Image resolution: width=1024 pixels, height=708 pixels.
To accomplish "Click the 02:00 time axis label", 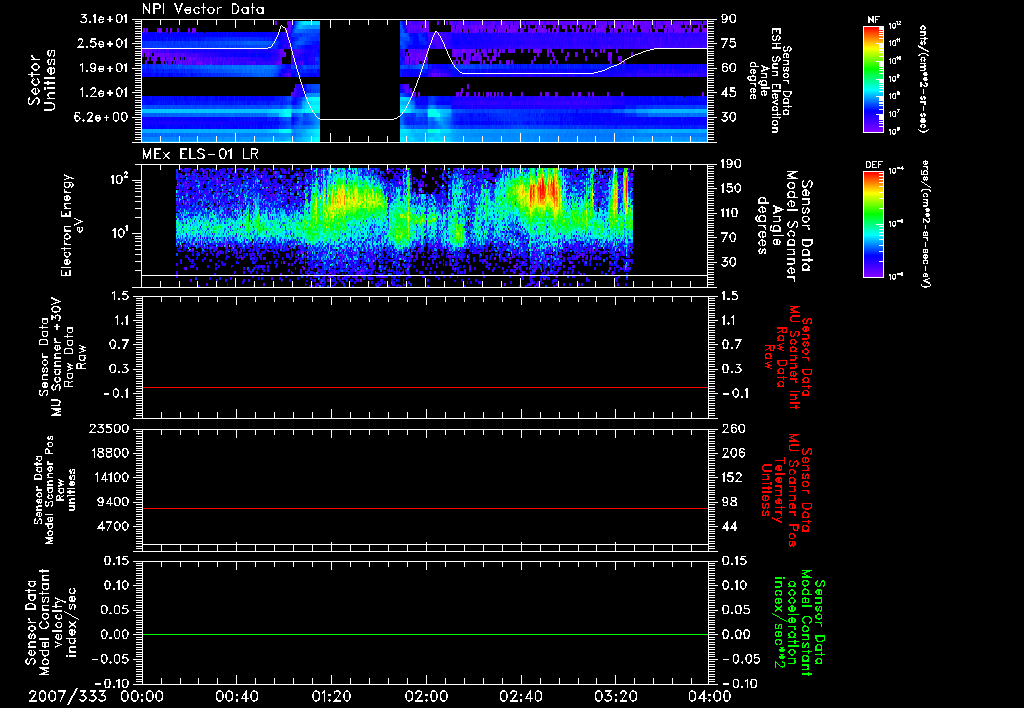I will [426, 696].
